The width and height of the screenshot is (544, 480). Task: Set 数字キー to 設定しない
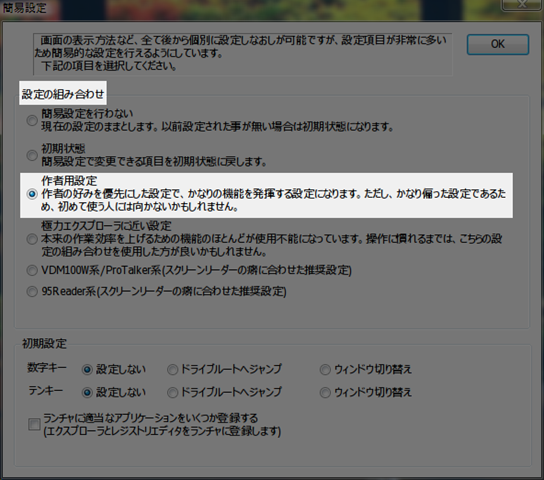87,370
